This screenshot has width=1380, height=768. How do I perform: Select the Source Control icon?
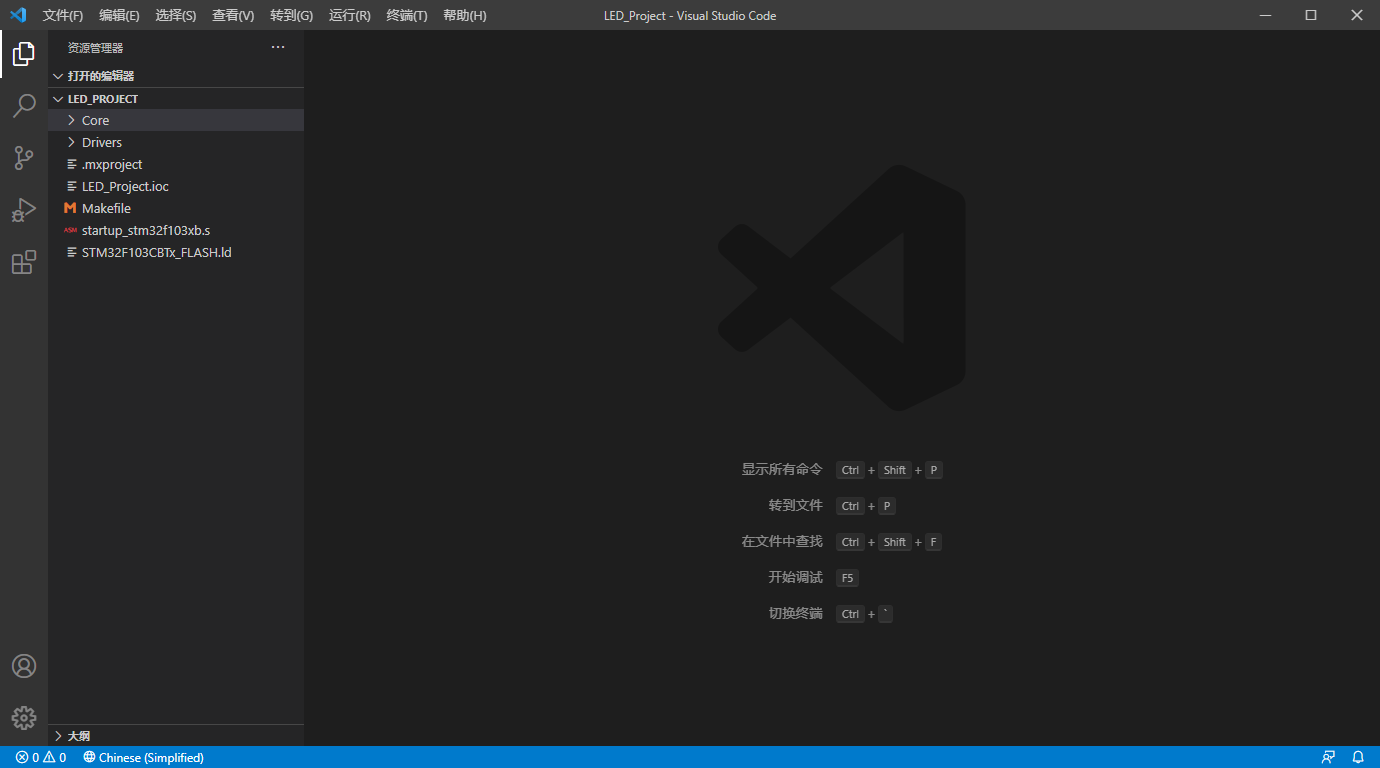(x=23, y=158)
